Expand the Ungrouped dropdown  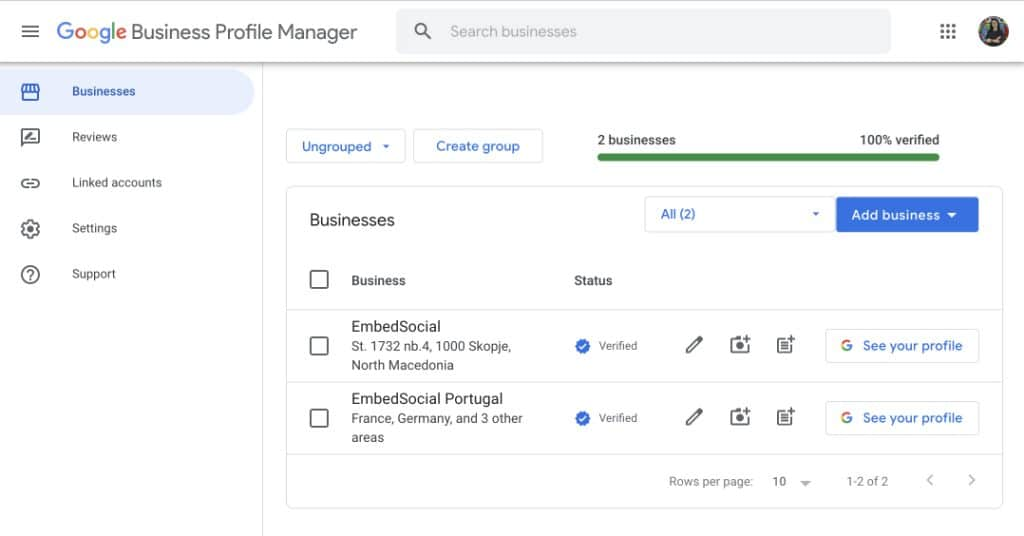click(x=345, y=146)
